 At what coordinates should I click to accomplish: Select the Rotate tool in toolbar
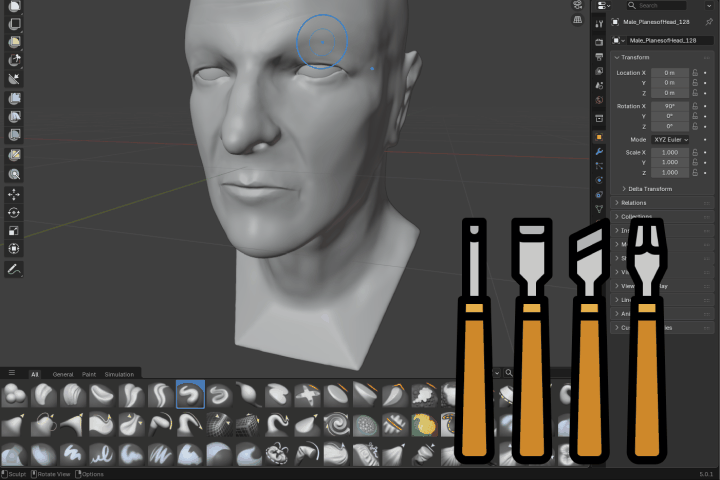14,213
